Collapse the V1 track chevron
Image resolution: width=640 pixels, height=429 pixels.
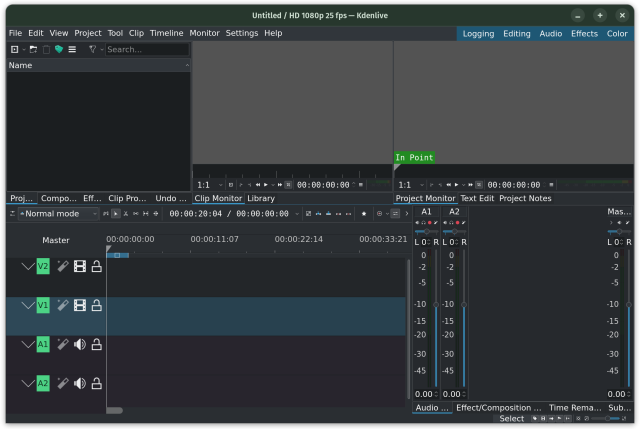tap(28, 305)
